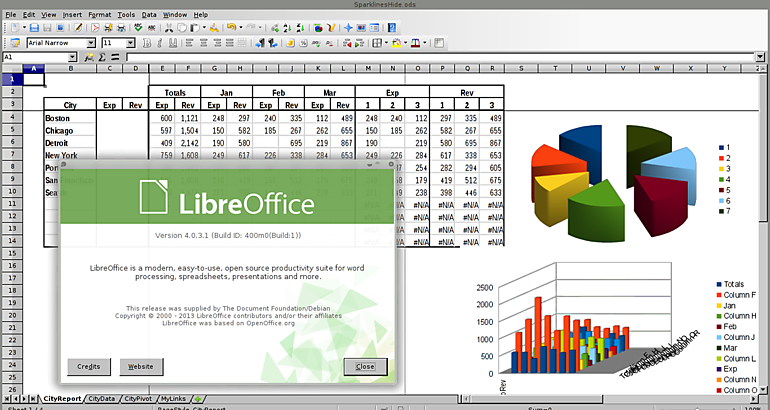Export directly as PDF
The width and height of the screenshot is (770, 410).
95,28
